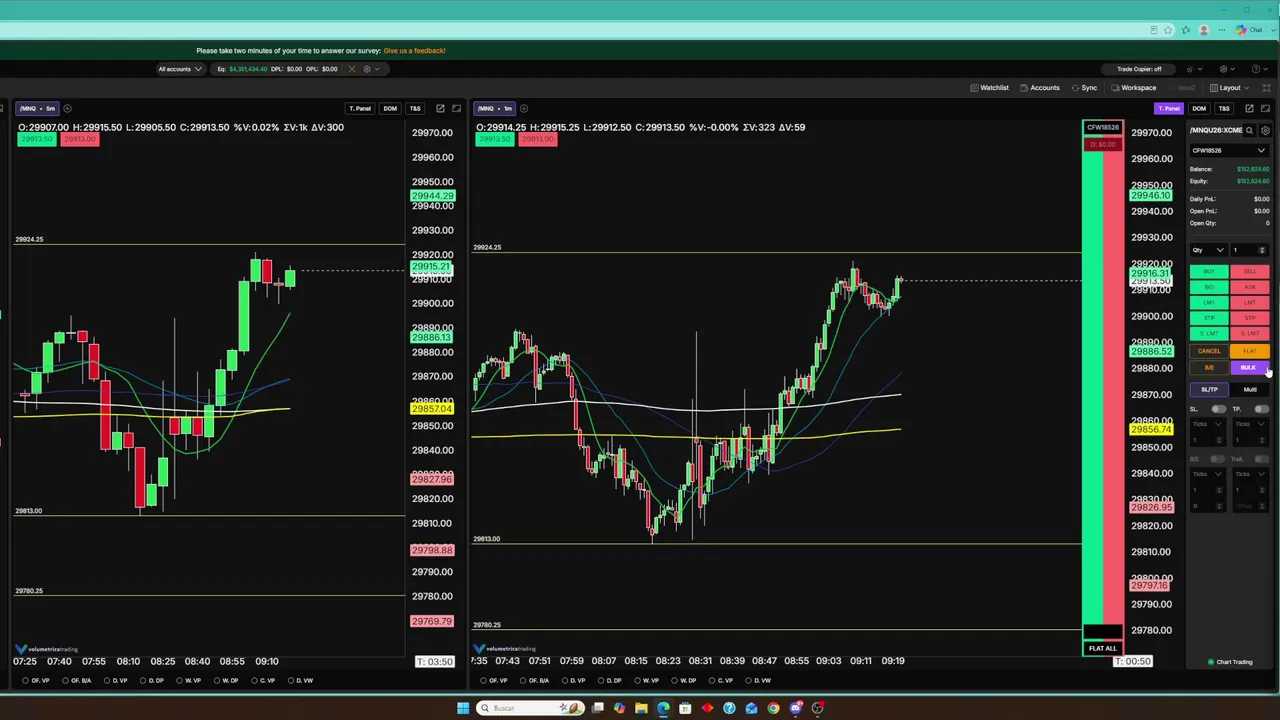
Task: Select the /MNQ 1m chart tab
Action: click(495, 108)
